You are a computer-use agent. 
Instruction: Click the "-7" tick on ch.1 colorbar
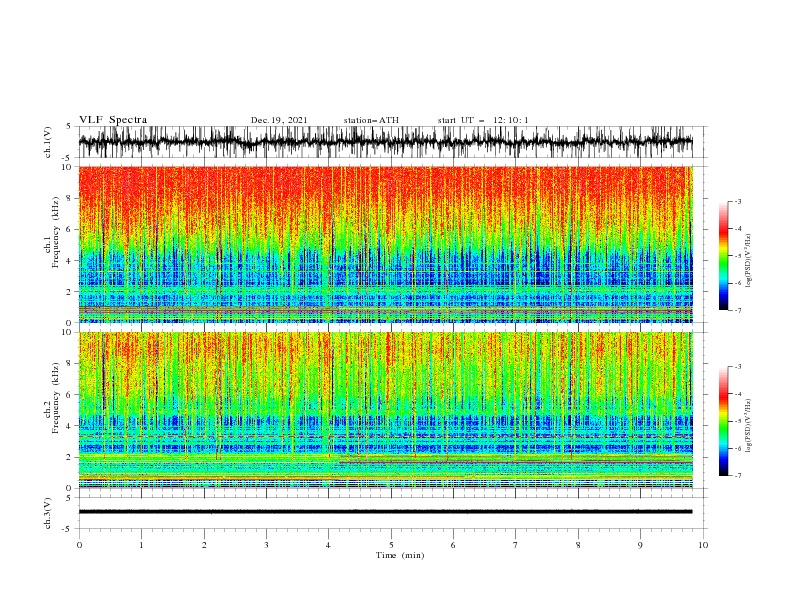click(x=738, y=310)
